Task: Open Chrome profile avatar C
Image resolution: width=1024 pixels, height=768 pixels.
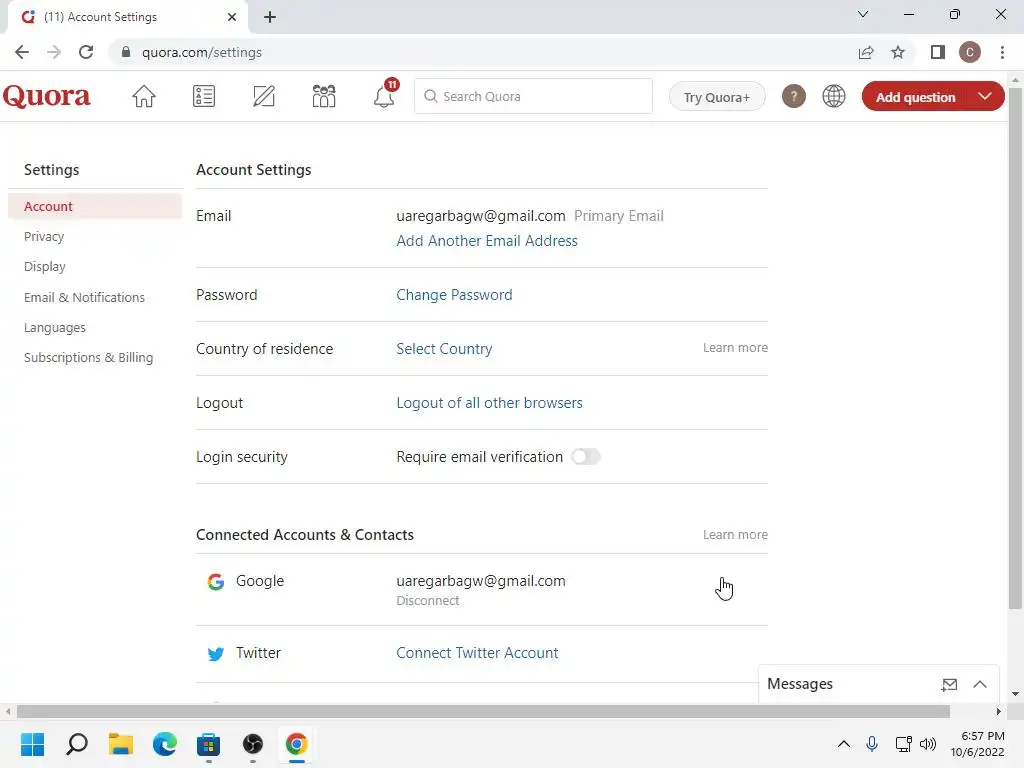Action: [970, 52]
